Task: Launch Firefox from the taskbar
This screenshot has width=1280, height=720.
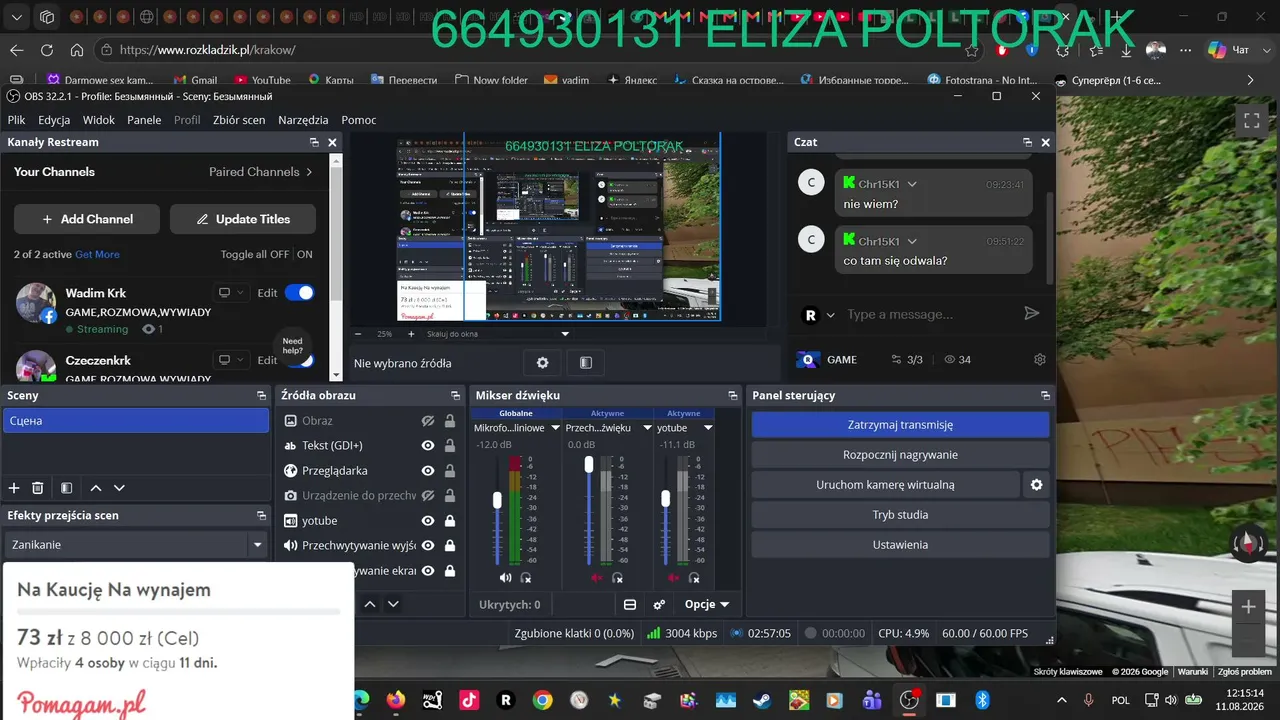Action: (396, 700)
